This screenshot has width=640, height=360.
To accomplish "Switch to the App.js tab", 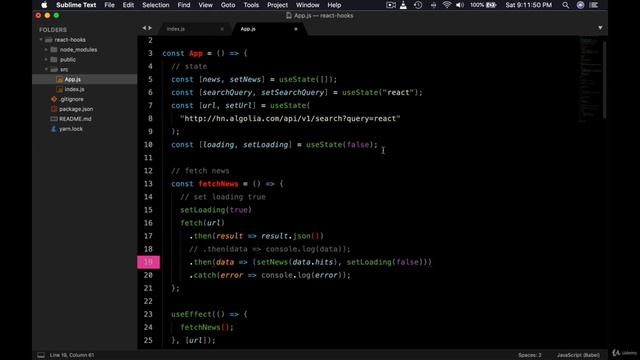I will 248,29.
